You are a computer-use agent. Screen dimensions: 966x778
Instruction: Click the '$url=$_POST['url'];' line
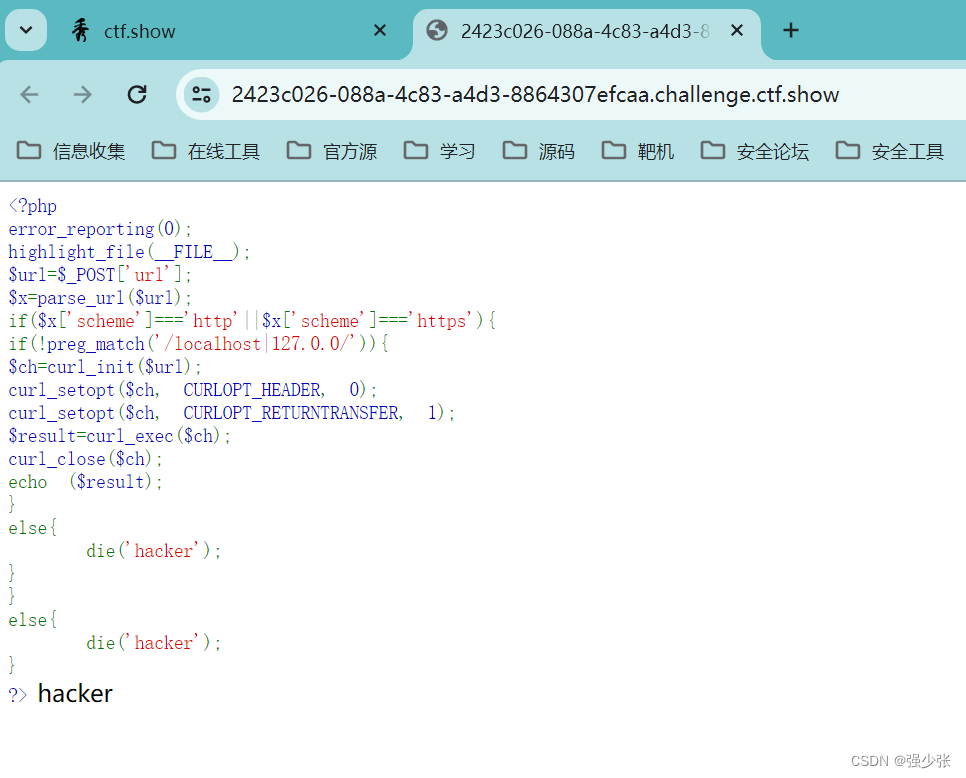[100, 275]
